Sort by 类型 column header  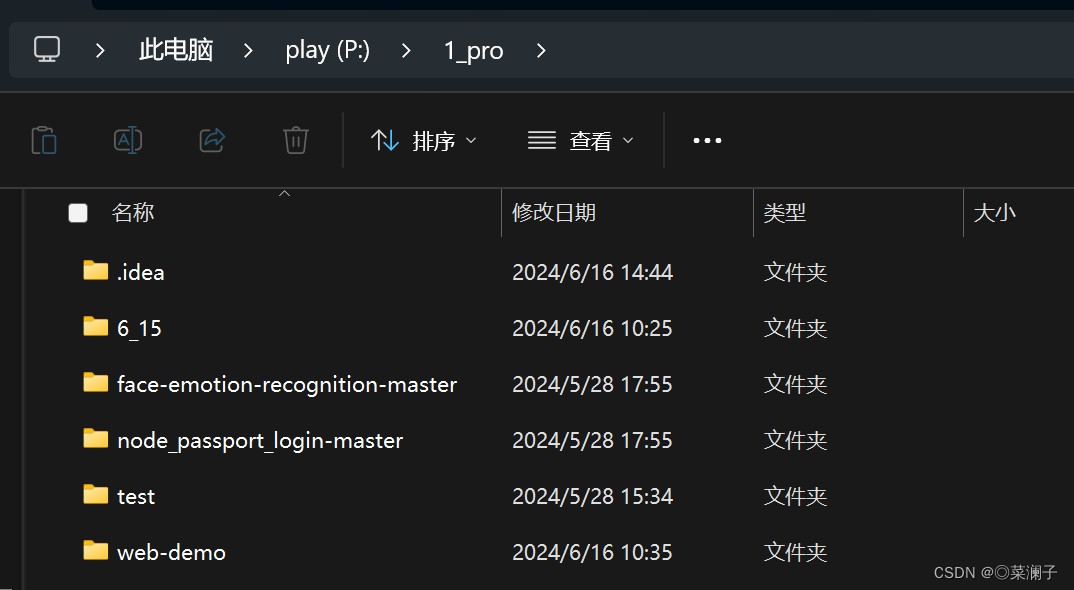coord(784,212)
